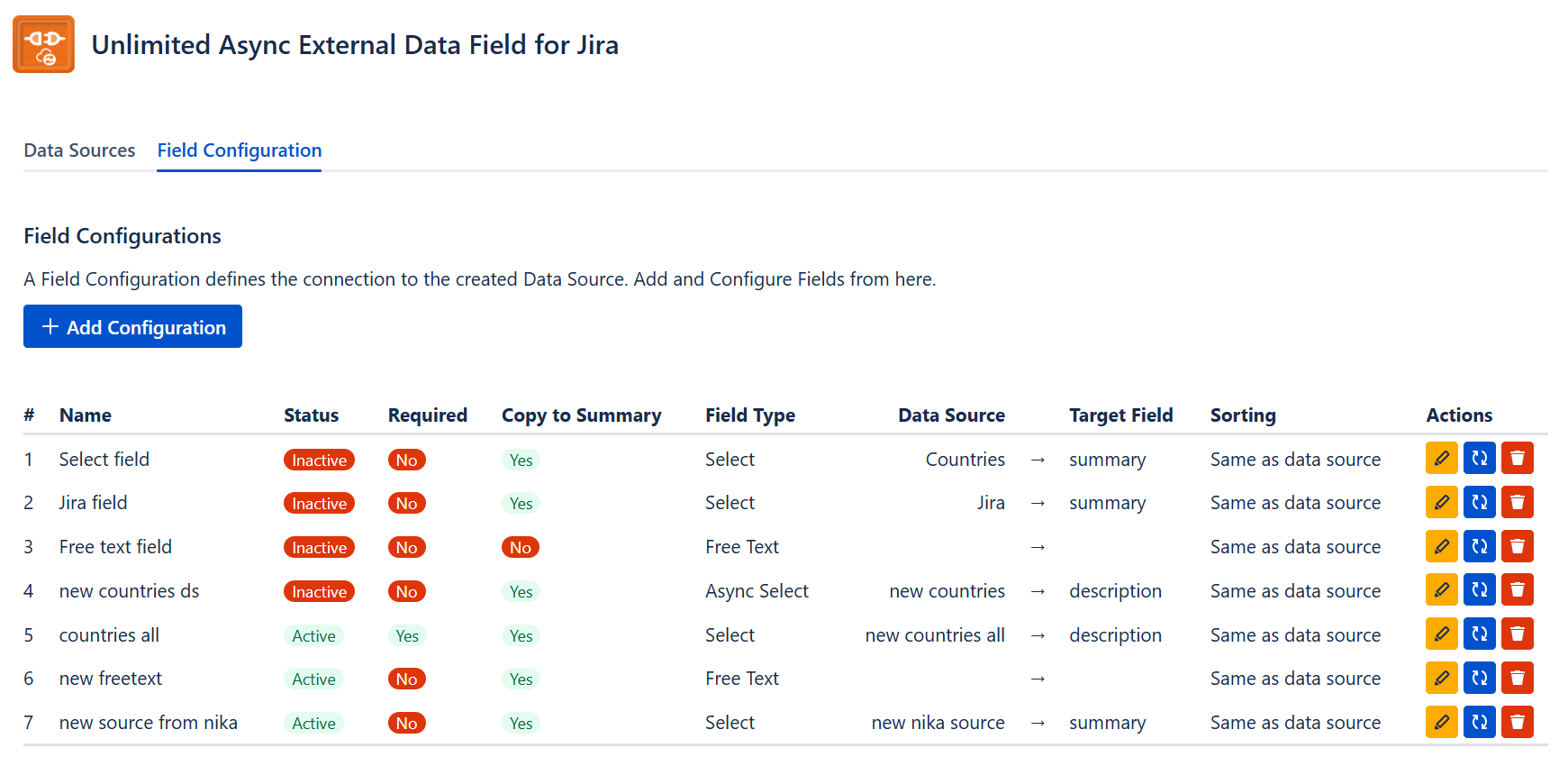Click the Name column header
This screenshot has width=1568, height=757.
(x=86, y=415)
